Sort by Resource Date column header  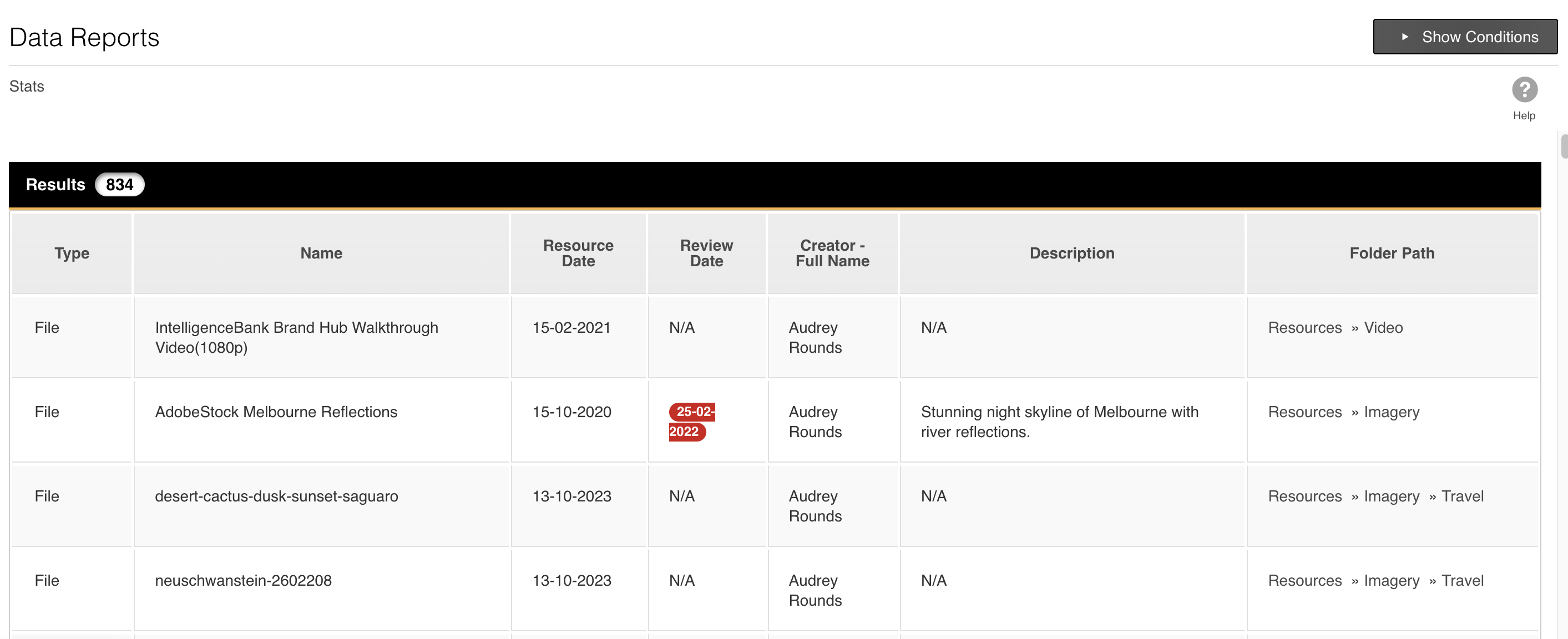click(578, 253)
